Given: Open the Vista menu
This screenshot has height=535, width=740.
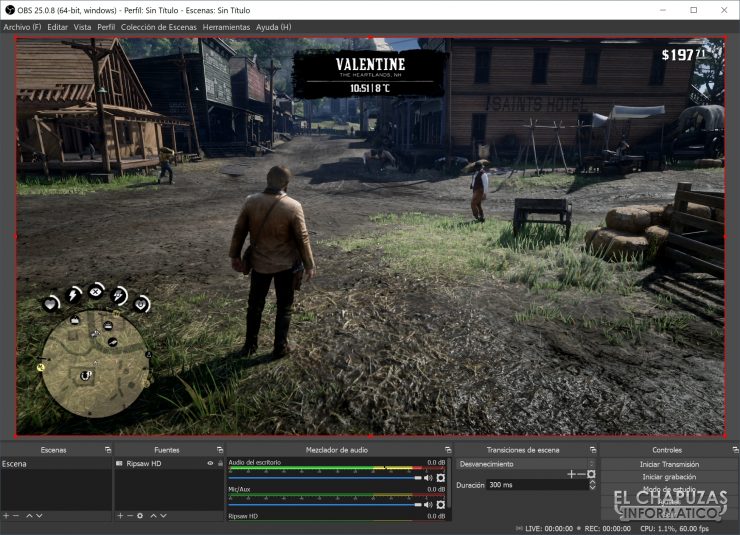Looking at the screenshot, I should tap(82, 27).
